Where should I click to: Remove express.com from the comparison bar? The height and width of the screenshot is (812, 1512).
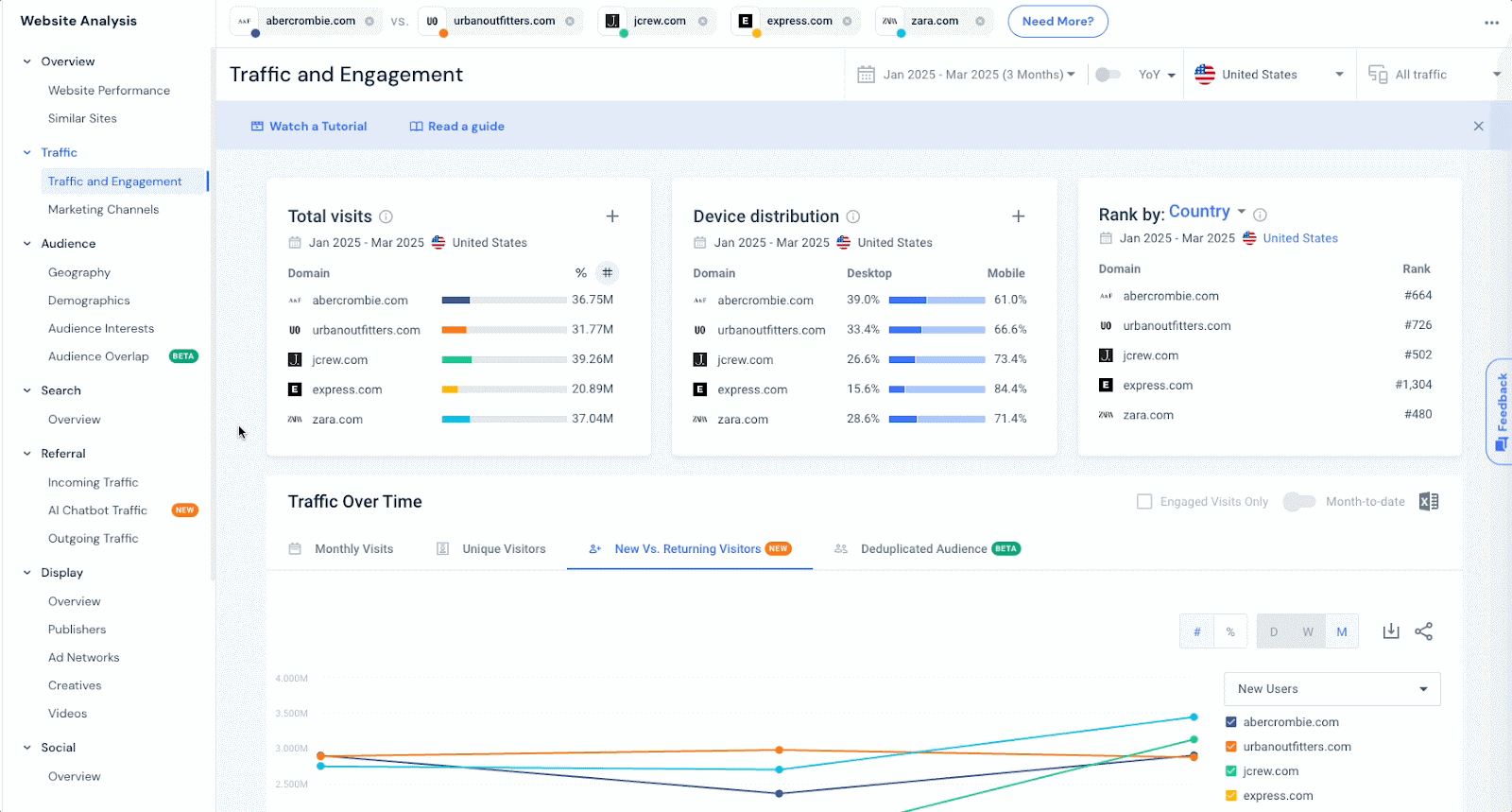pos(847,21)
